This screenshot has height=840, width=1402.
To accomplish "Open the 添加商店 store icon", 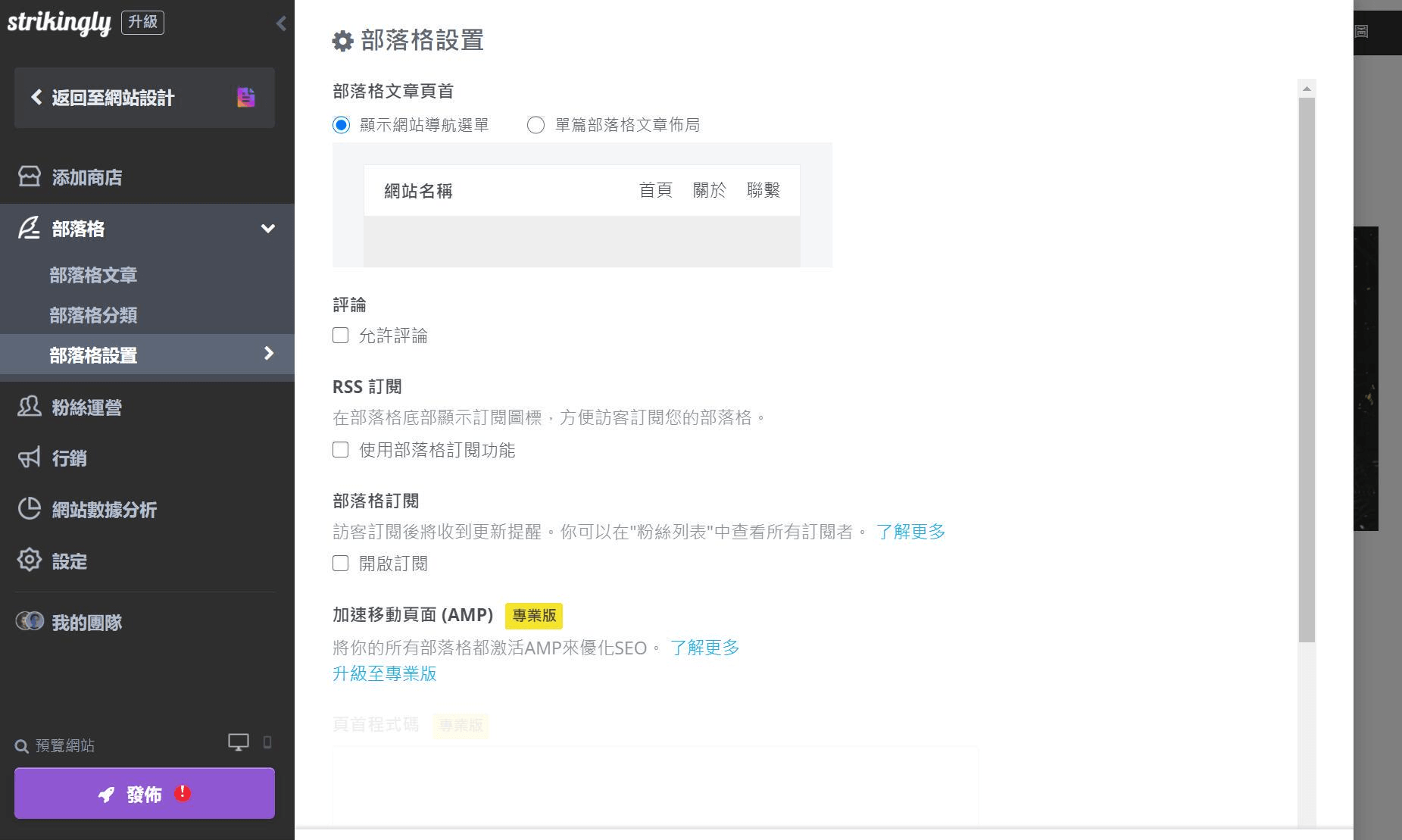I will click(x=28, y=176).
